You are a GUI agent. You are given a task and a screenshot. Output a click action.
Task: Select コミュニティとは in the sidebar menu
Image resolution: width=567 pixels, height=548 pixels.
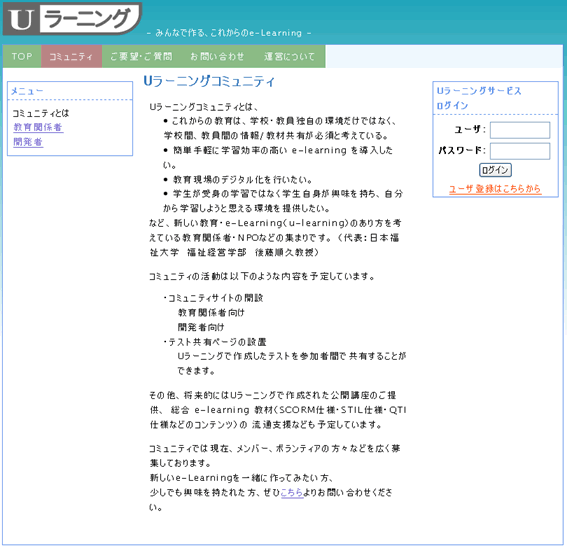pyautogui.click(x=40, y=113)
